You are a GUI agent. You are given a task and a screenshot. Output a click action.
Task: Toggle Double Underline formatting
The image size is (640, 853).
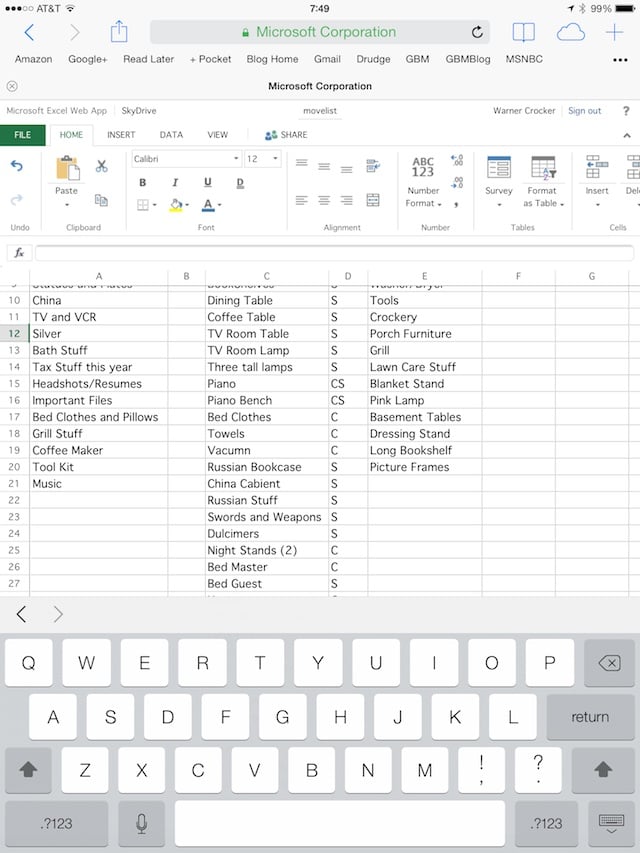pos(240,182)
